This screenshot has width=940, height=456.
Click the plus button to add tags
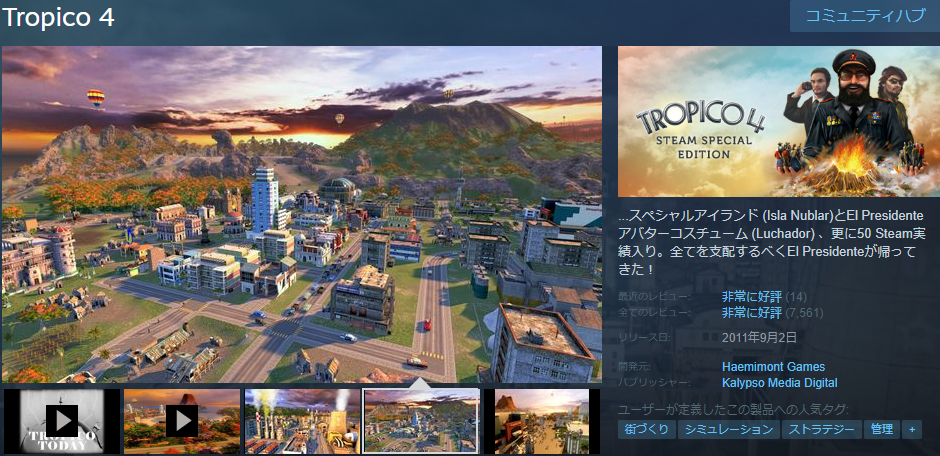(x=911, y=429)
